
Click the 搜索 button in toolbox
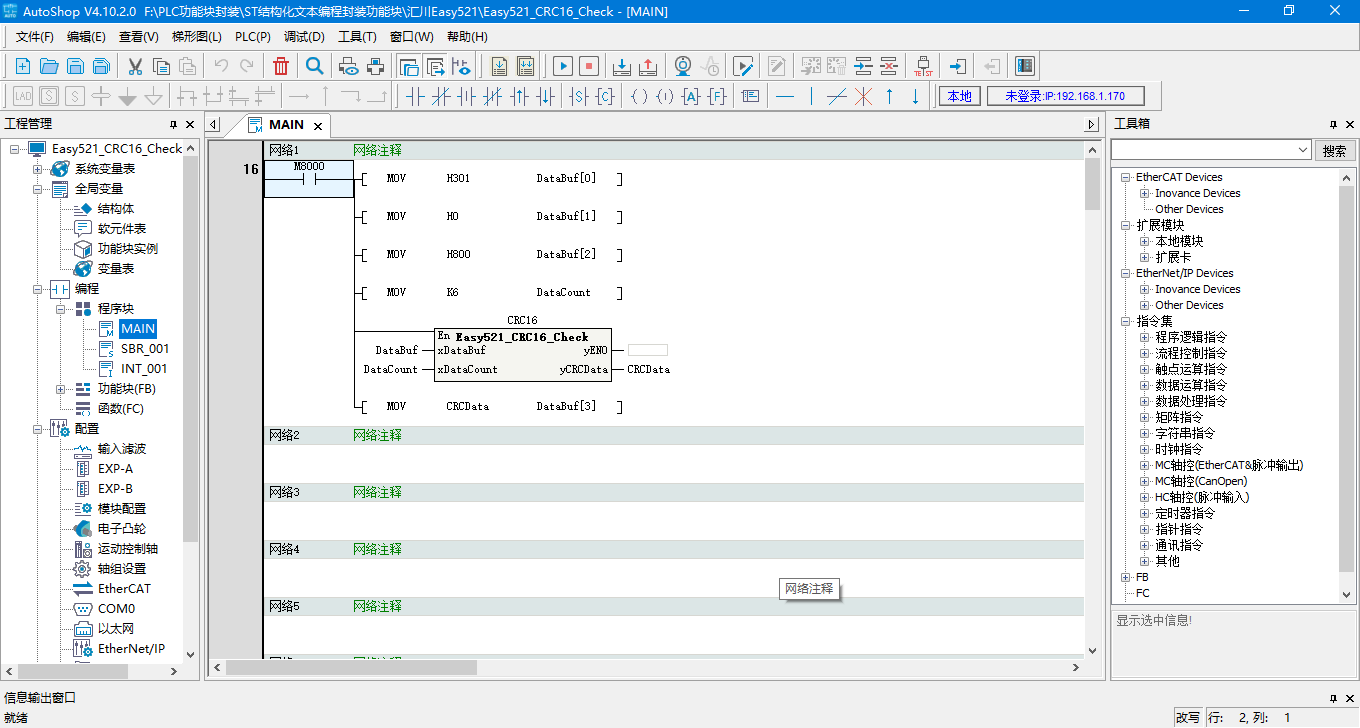coord(1334,151)
